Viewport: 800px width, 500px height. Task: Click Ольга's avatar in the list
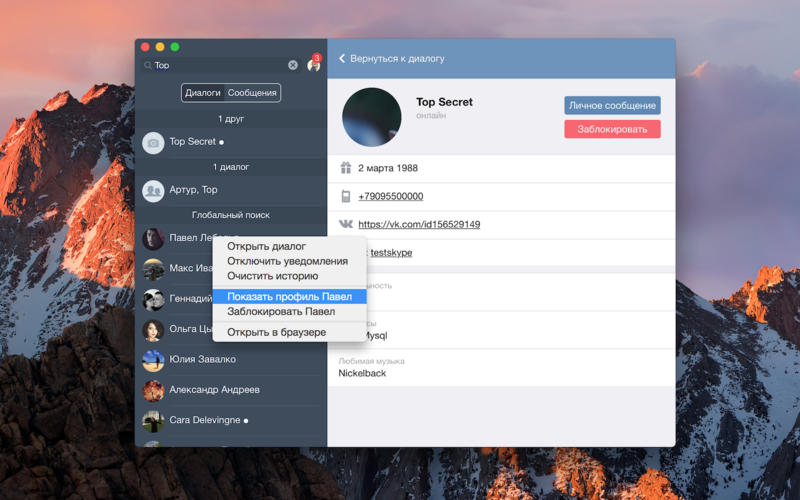pyautogui.click(x=153, y=330)
